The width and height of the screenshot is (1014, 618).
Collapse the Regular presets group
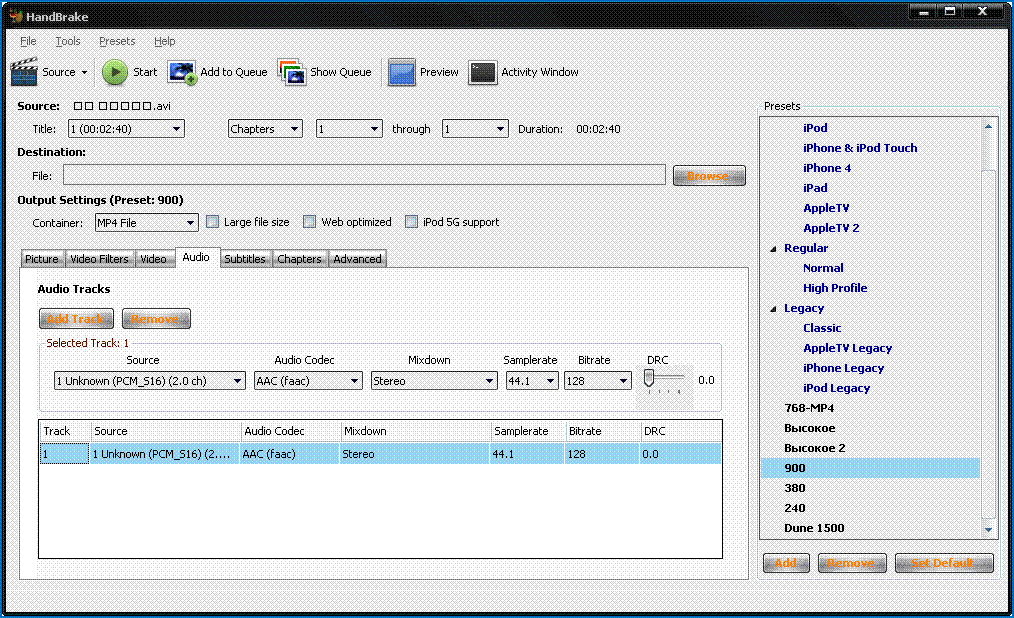pos(773,249)
